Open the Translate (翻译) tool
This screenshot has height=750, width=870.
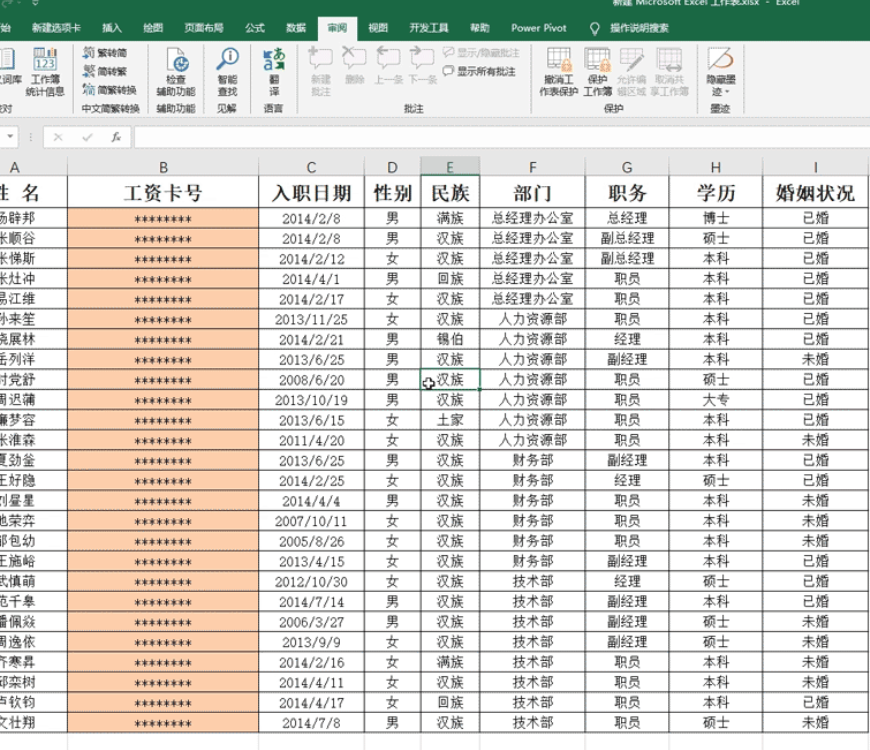274,73
